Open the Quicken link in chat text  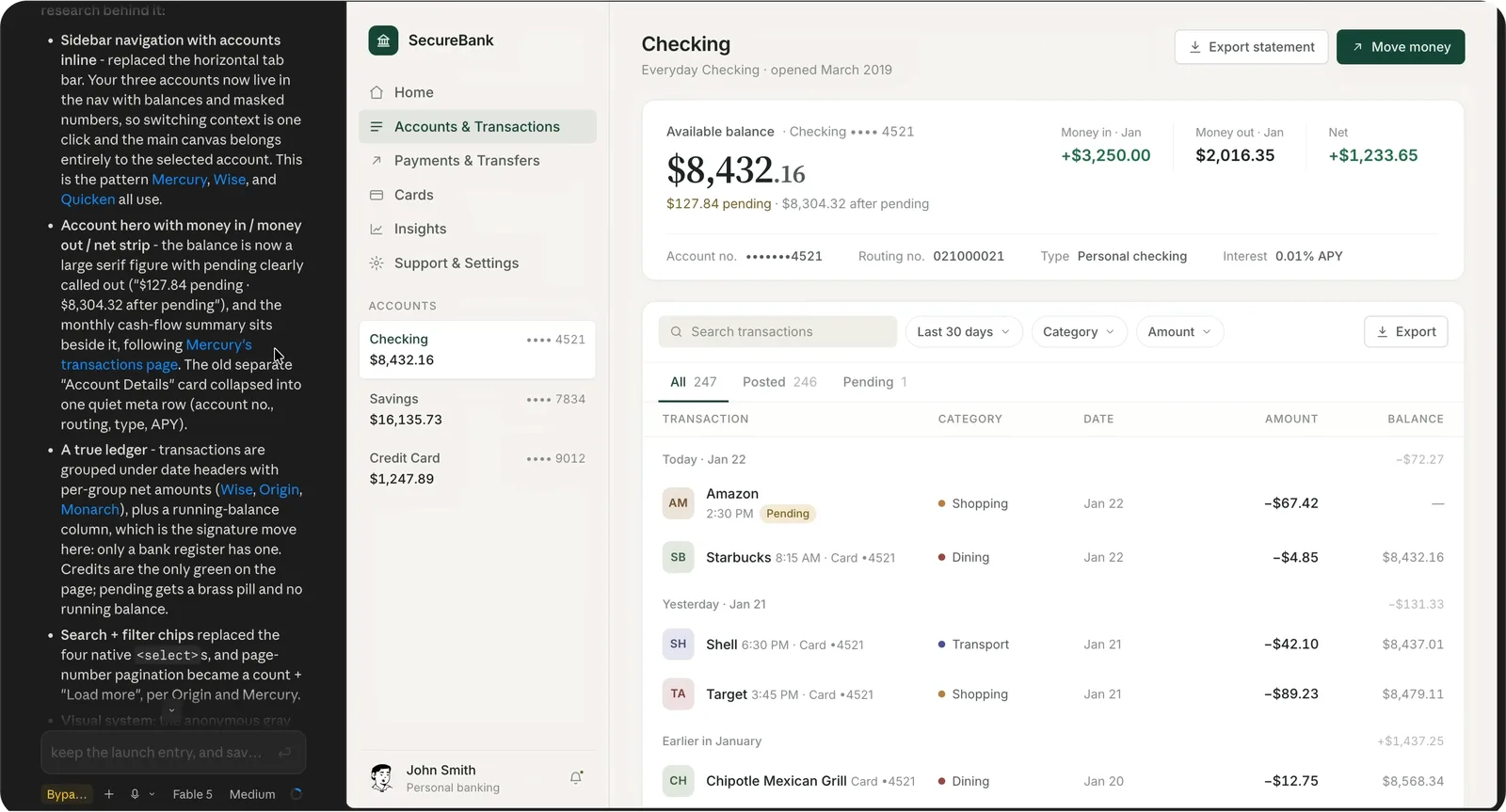[88, 199]
